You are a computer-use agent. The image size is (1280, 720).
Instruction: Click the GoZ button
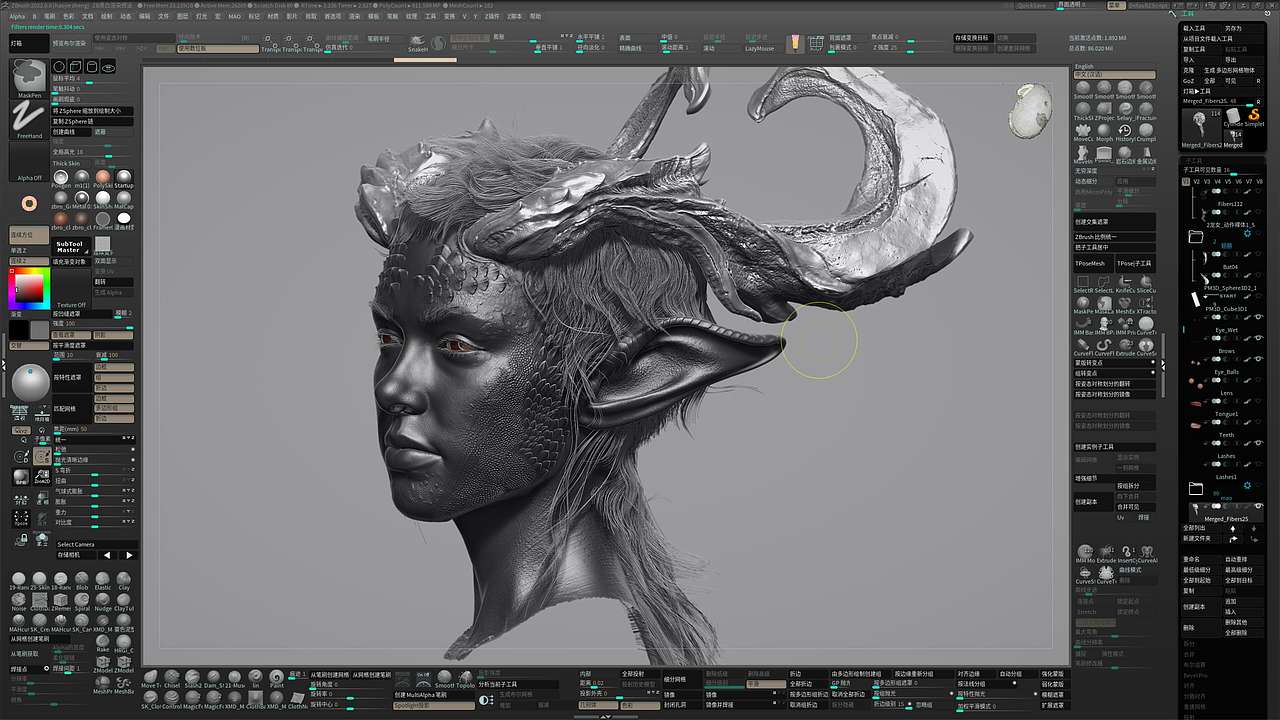coord(1189,81)
